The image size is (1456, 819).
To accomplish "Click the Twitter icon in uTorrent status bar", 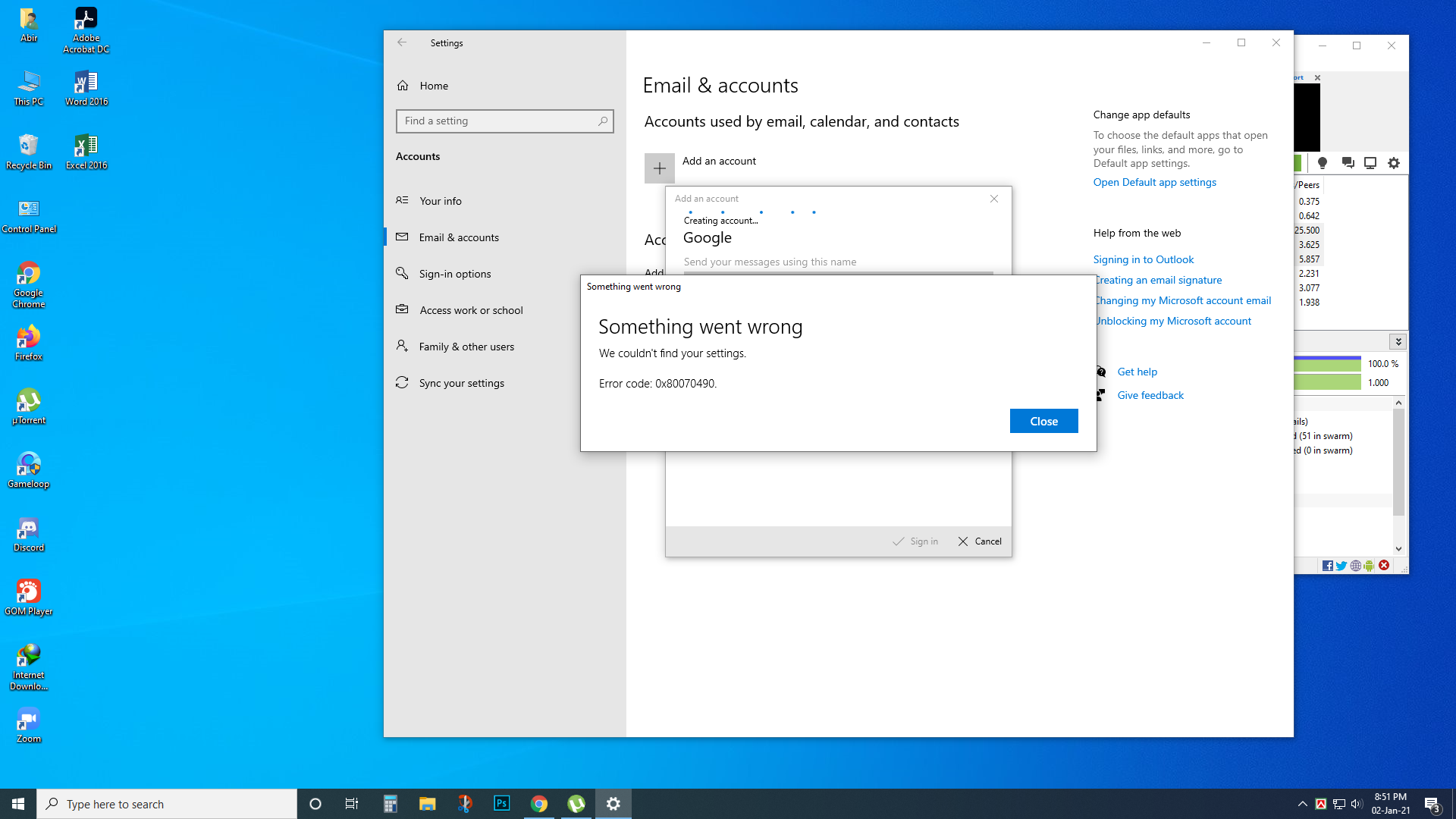I will [1341, 566].
